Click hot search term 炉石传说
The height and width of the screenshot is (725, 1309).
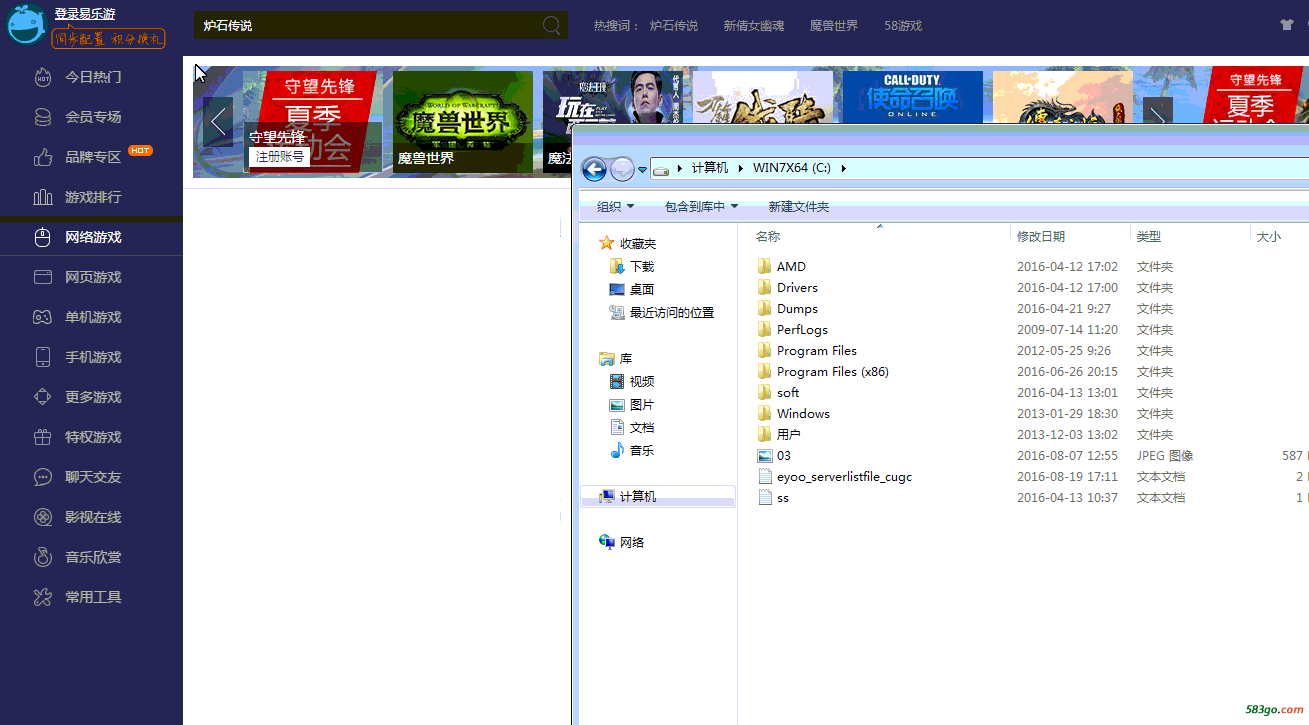coord(674,26)
